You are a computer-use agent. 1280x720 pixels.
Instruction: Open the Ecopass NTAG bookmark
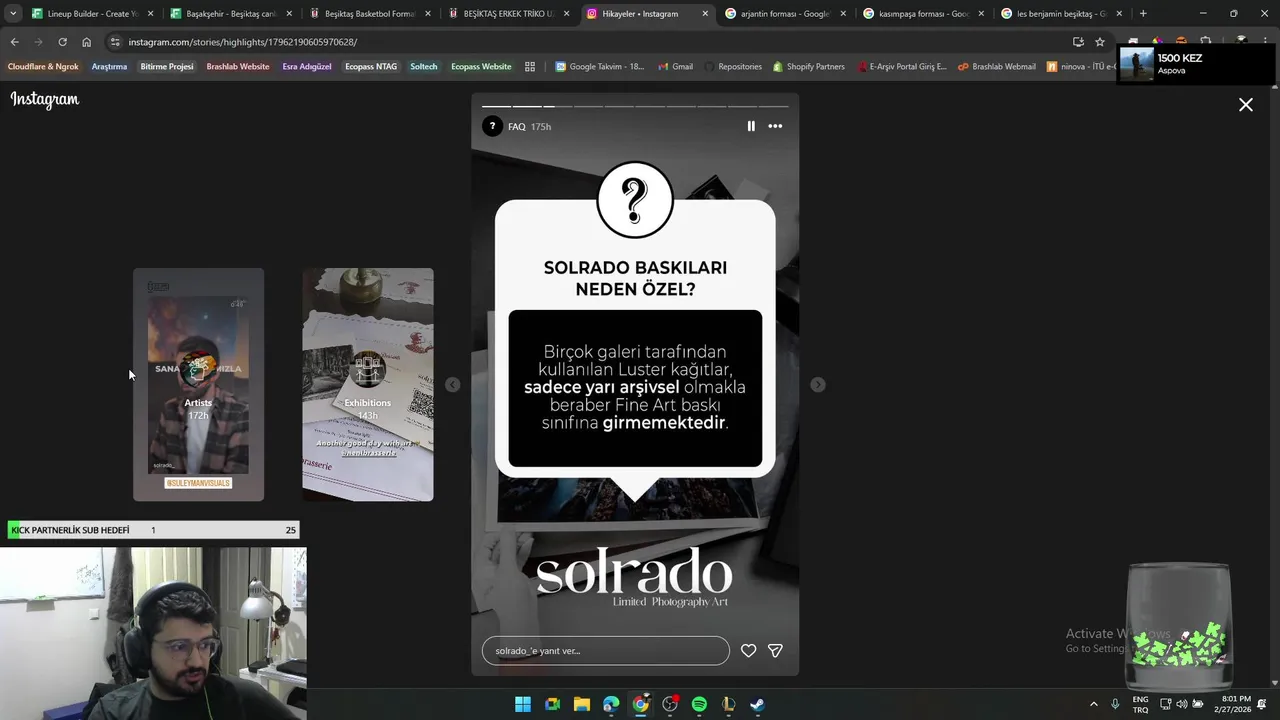(x=371, y=67)
